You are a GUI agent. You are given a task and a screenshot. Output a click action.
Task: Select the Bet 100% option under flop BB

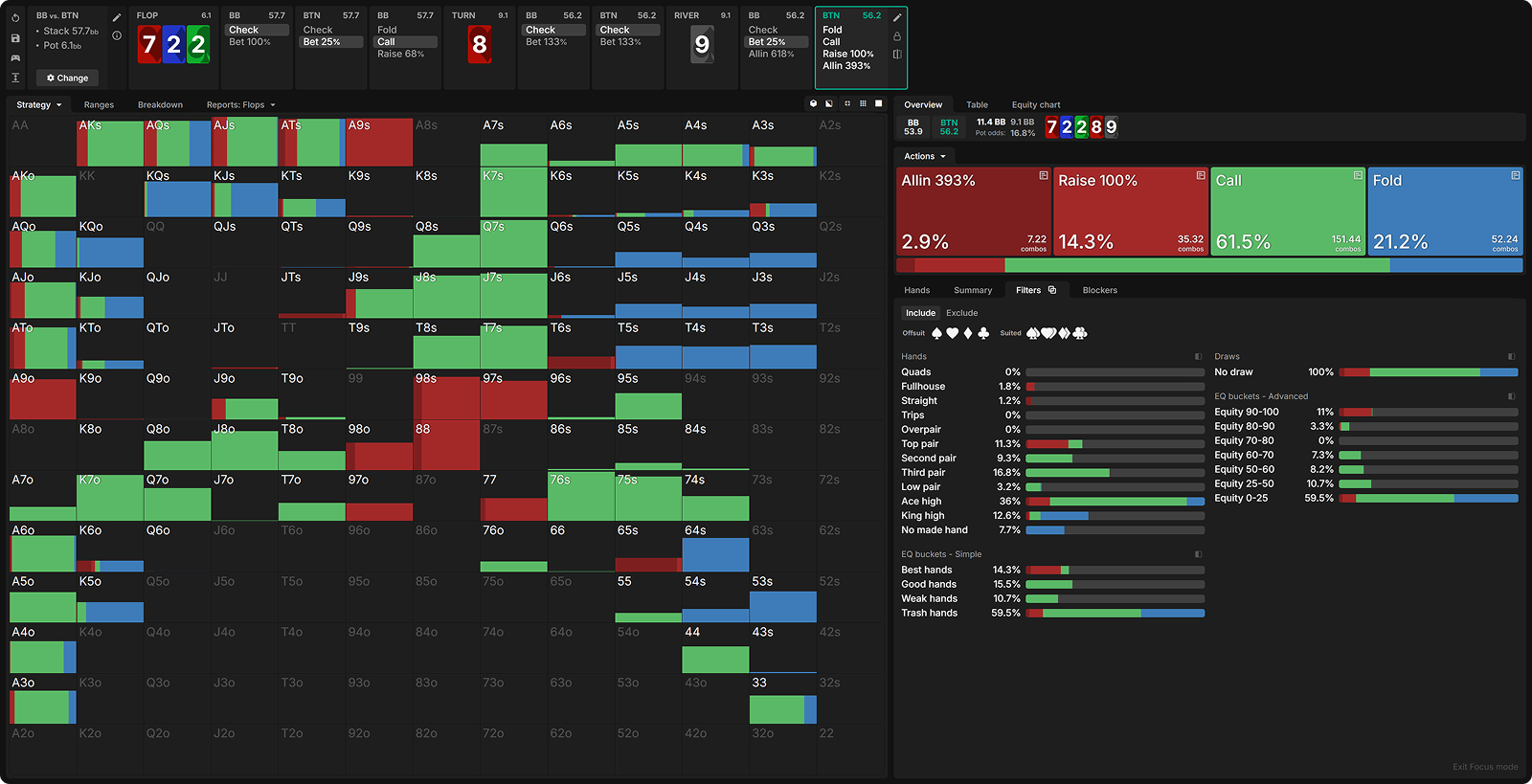[x=250, y=42]
